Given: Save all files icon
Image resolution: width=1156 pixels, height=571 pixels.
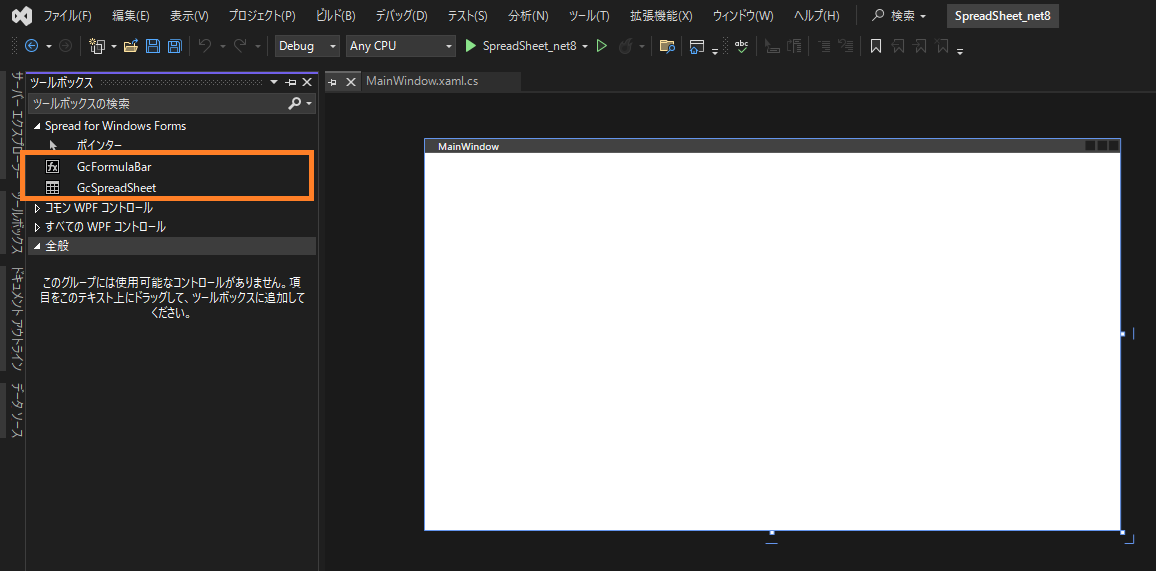Looking at the screenshot, I should click(175, 46).
